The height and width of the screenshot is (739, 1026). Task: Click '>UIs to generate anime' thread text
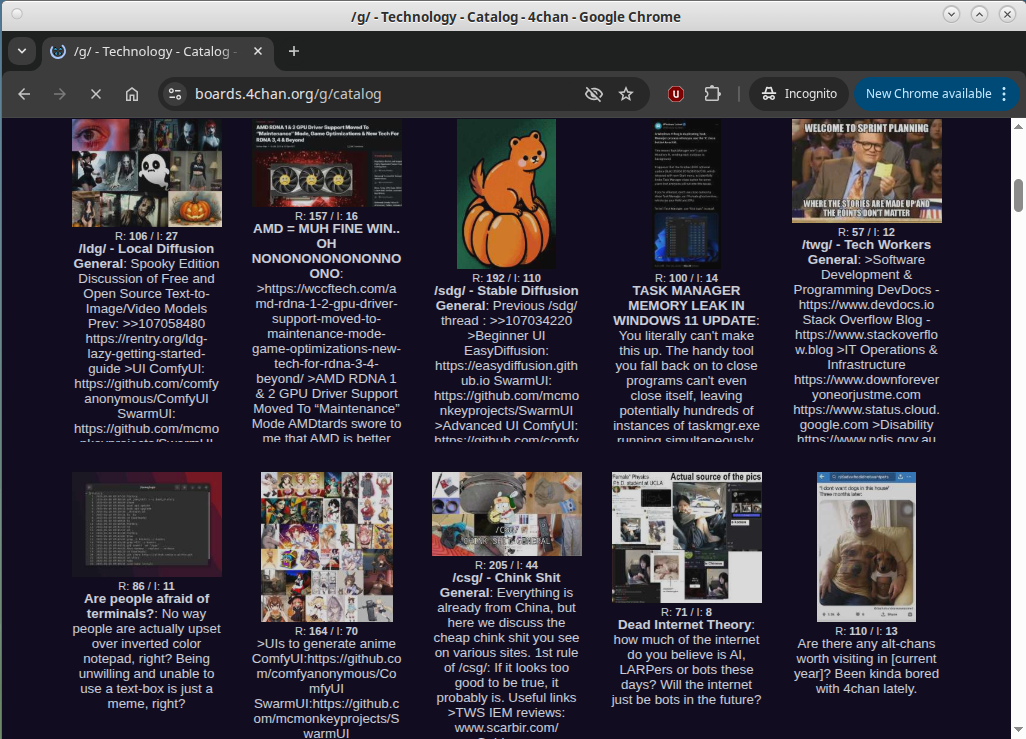click(x=325, y=643)
